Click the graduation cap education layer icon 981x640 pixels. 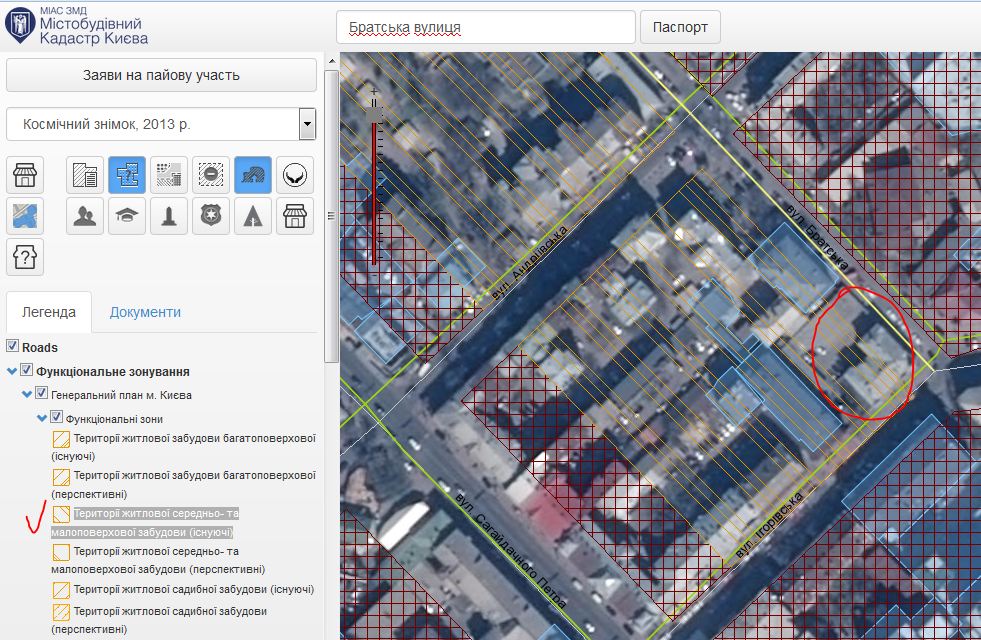127,216
